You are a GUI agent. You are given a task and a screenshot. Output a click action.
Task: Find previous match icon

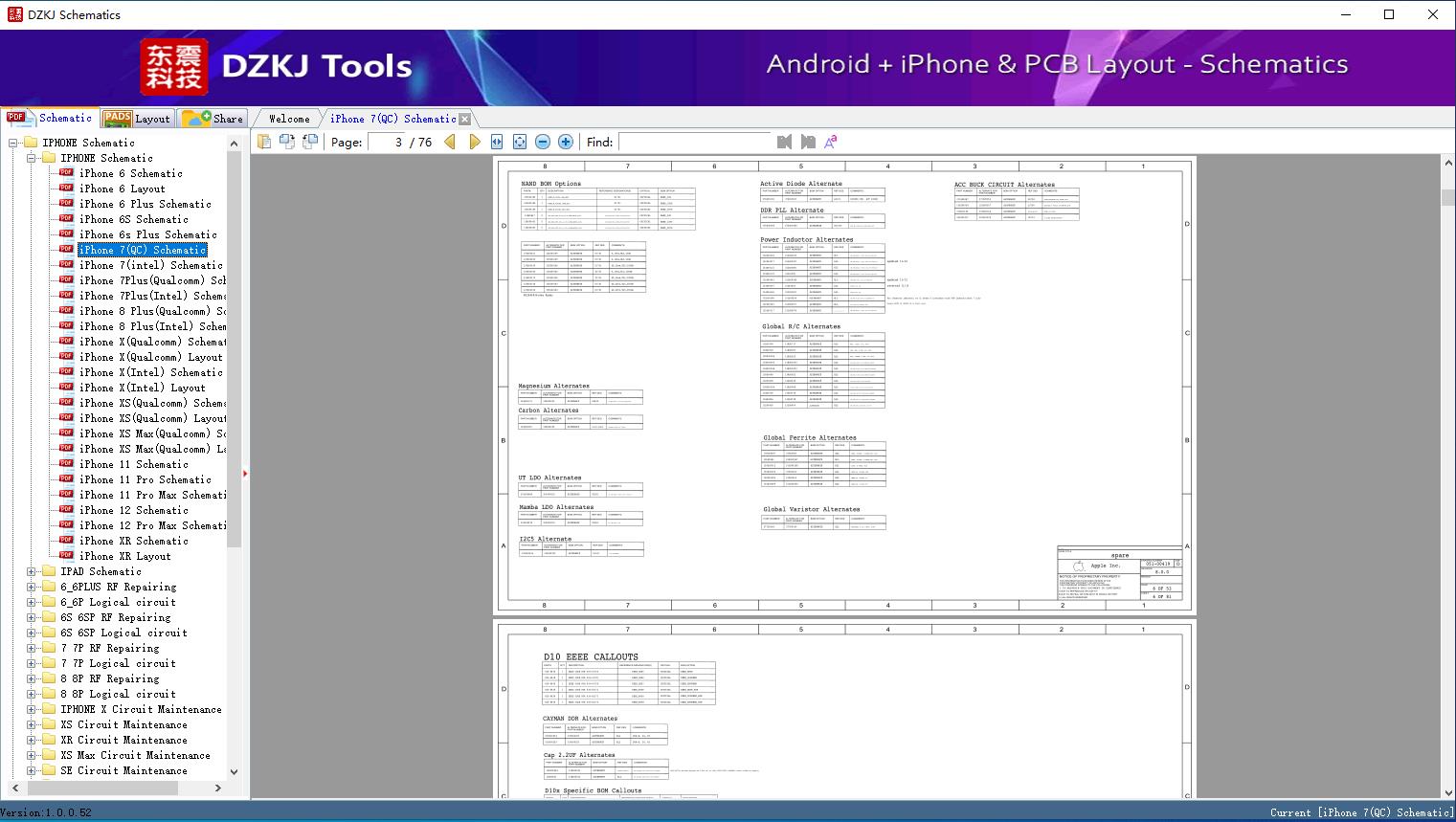click(x=784, y=142)
